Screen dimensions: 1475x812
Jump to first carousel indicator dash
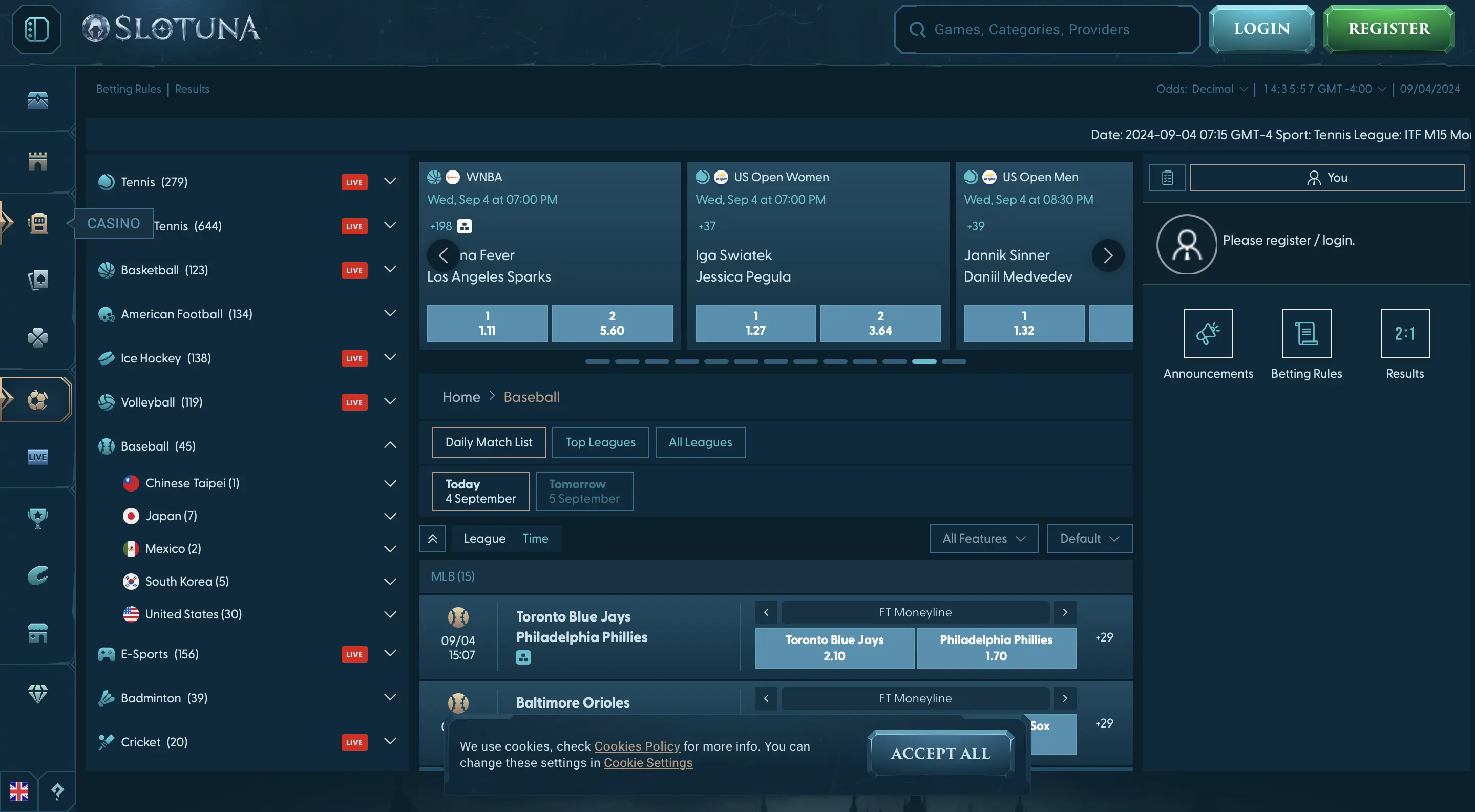(597, 361)
